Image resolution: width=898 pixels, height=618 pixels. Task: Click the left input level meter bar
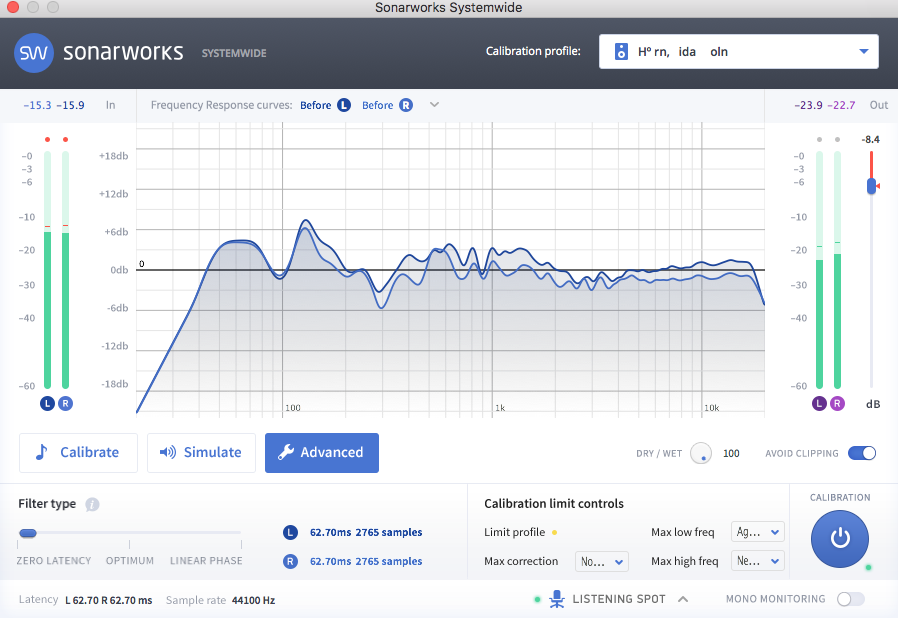coord(48,270)
